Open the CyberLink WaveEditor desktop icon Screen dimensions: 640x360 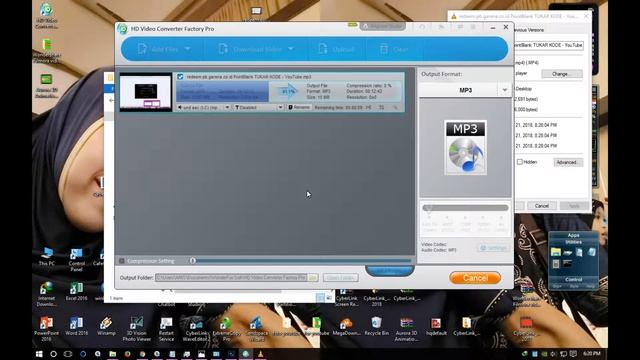pyautogui.click(x=196, y=328)
